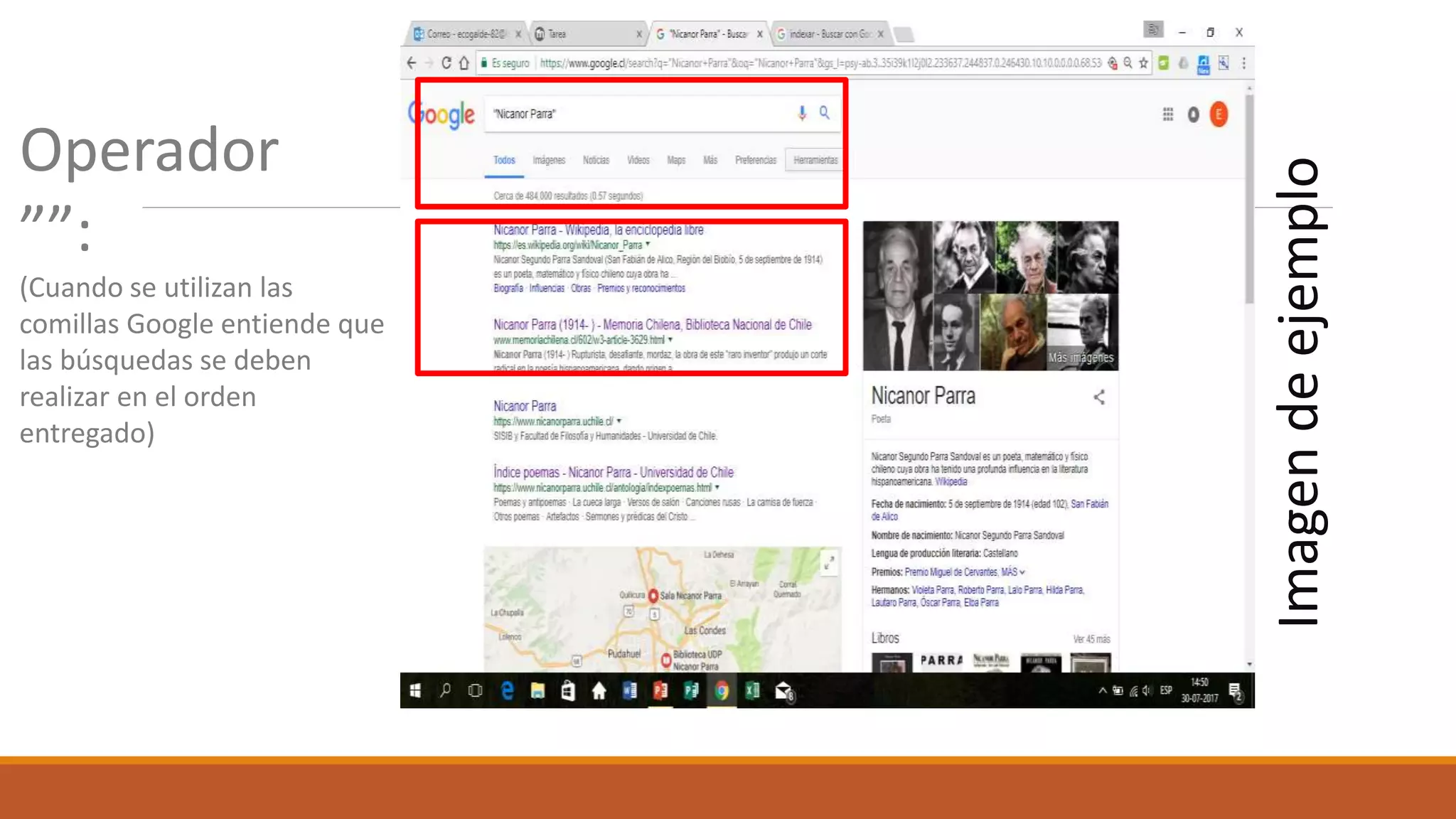Expand the Wikipedia result URL dropdown arrow
This screenshot has height=819, width=1456.
[x=648, y=244]
